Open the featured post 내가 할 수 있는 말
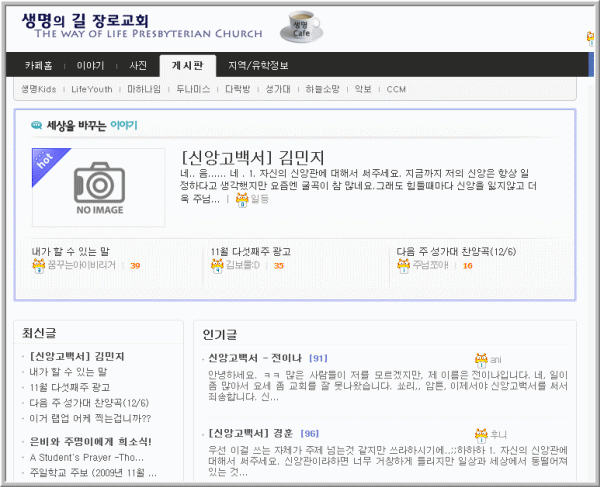The height and width of the screenshot is (487, 600). pyautogui.click(x=70, y=251)
